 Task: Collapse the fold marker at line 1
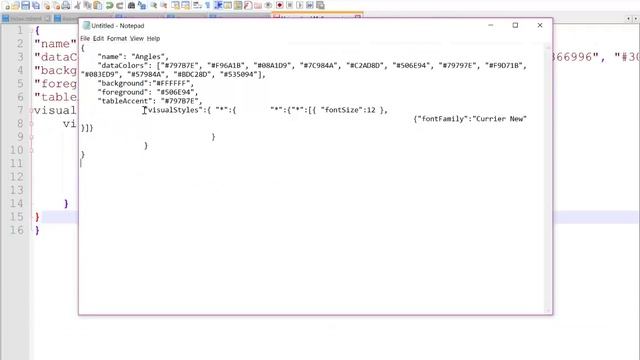(31, 30)
